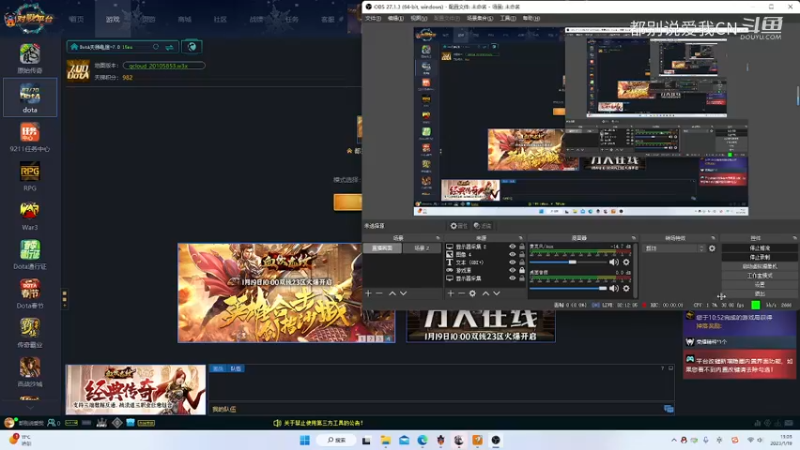The width and height of the screenshot is (800, 450).
Task: Hide the 显示器采集 2 source with its eye icon
Action: 512,246
